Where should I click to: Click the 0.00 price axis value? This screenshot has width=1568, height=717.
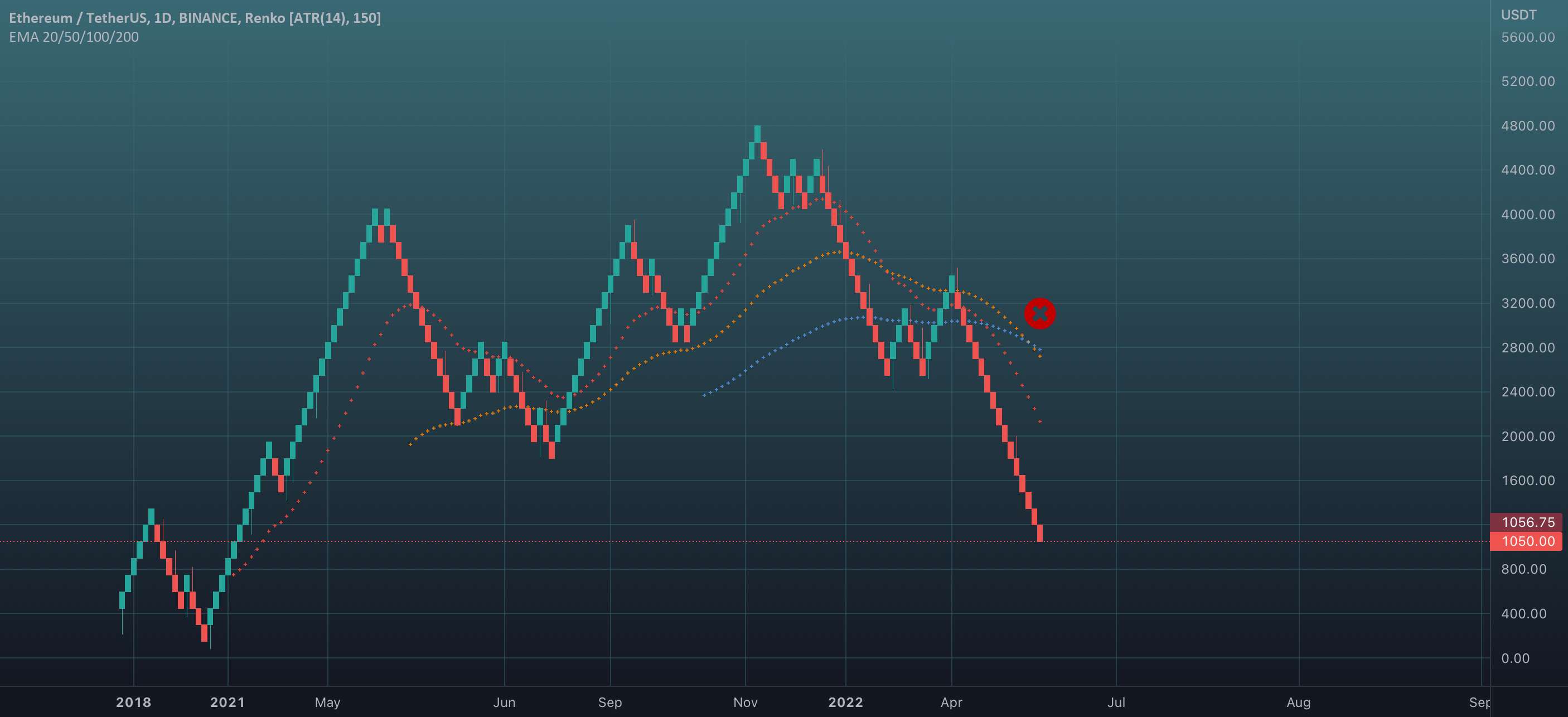[x=1515, y=658]
